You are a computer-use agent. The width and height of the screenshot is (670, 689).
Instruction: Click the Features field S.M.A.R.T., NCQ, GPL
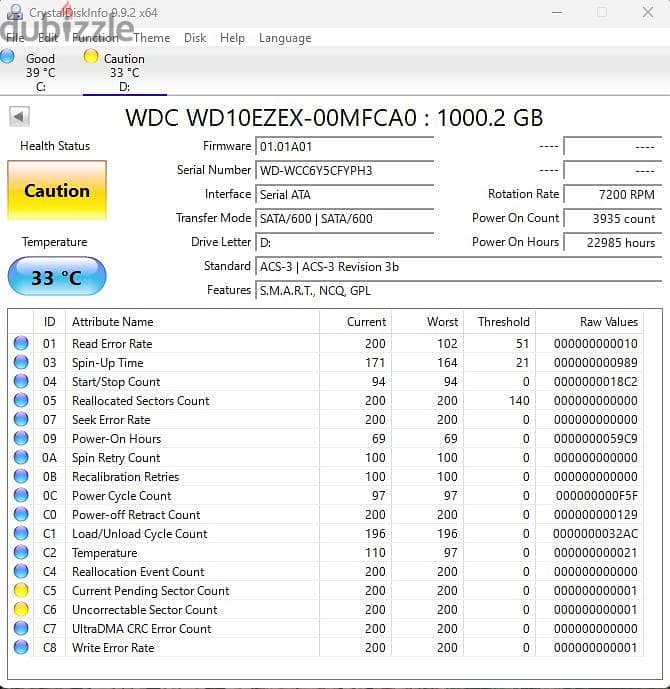click(x=459, y=290)
